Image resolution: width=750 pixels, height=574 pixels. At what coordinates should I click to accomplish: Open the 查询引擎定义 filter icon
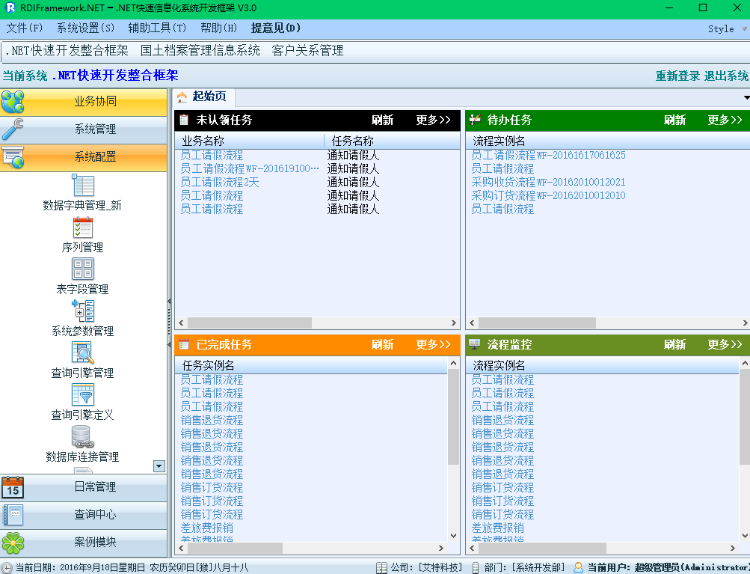[83, 395]
